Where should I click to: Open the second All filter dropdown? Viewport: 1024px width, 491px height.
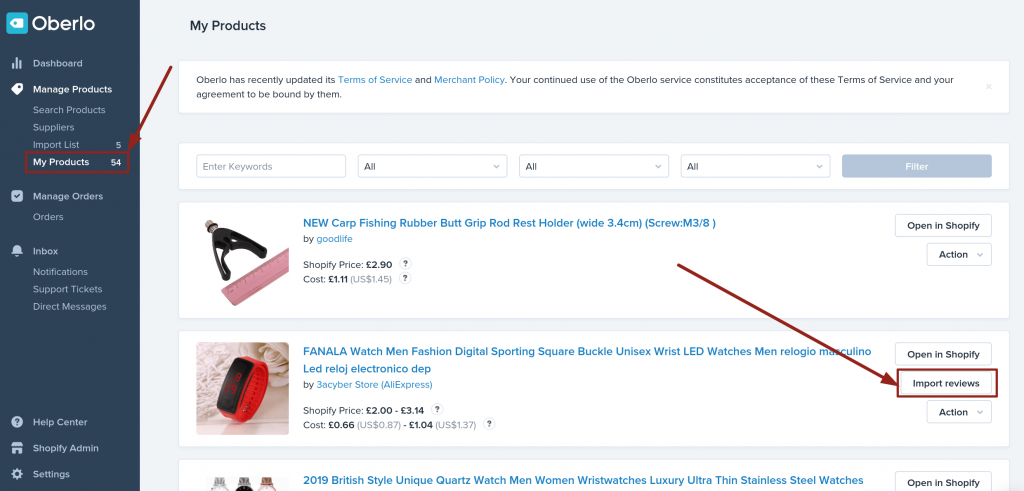click(x=594, y=166)
